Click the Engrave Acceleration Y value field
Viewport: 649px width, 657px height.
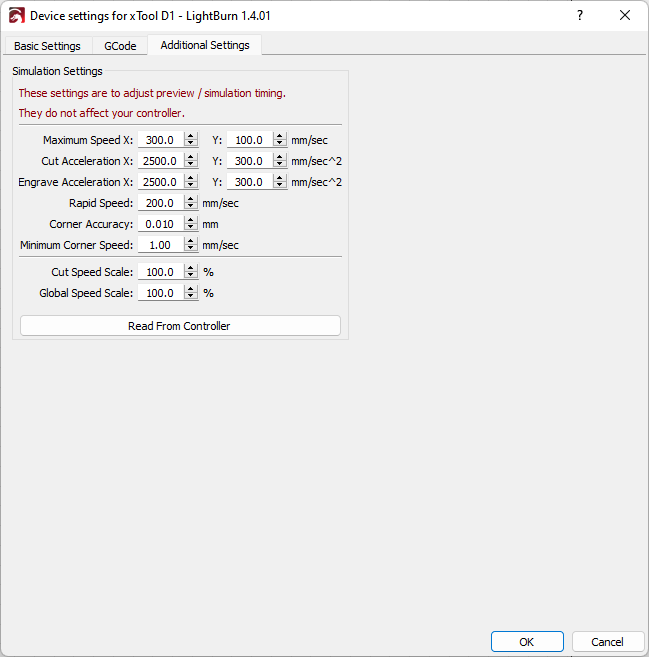(250, 182)
